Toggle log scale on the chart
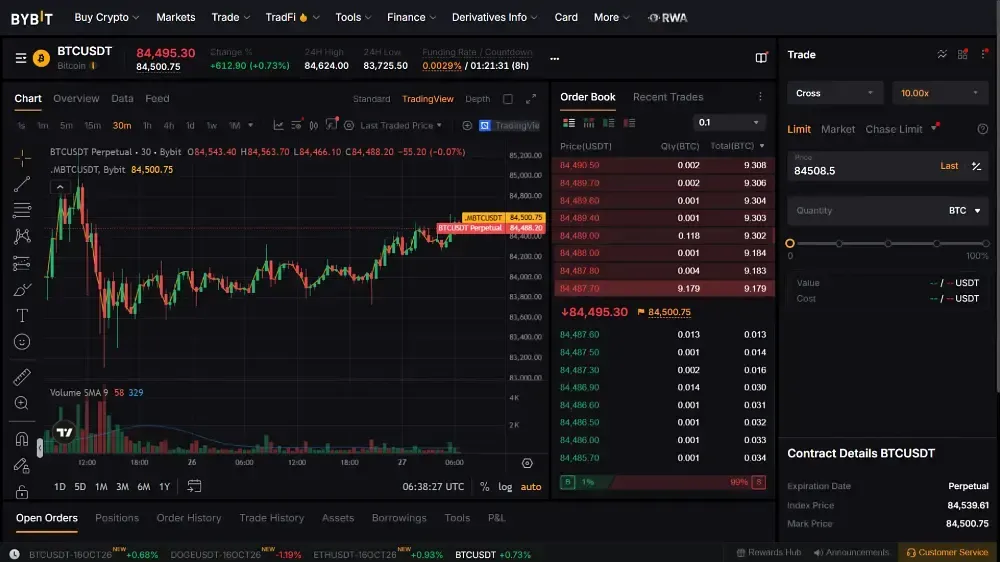The image size is (1000, 562). click(x=505, y=487)
